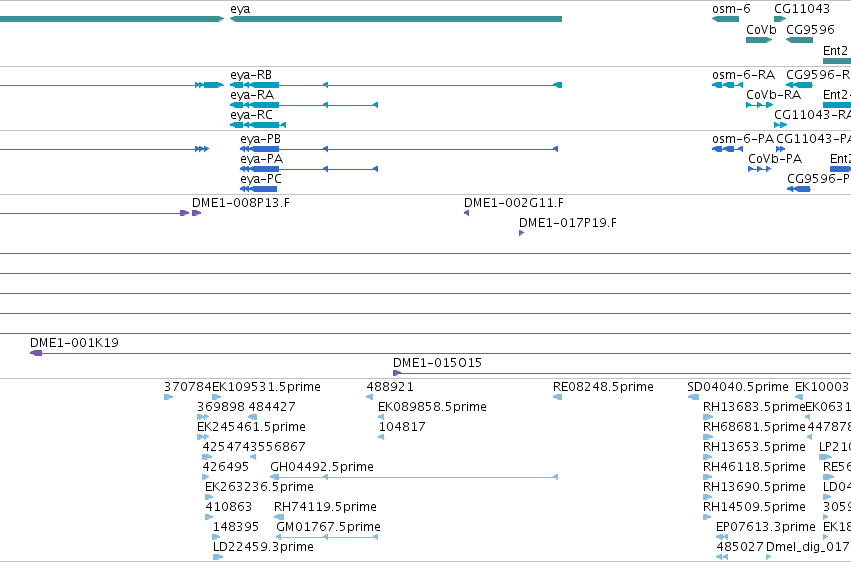This screenshot has height=562, width=851.
Task: Click the RE08248.5prime EST label
Action: click(603, 386)
